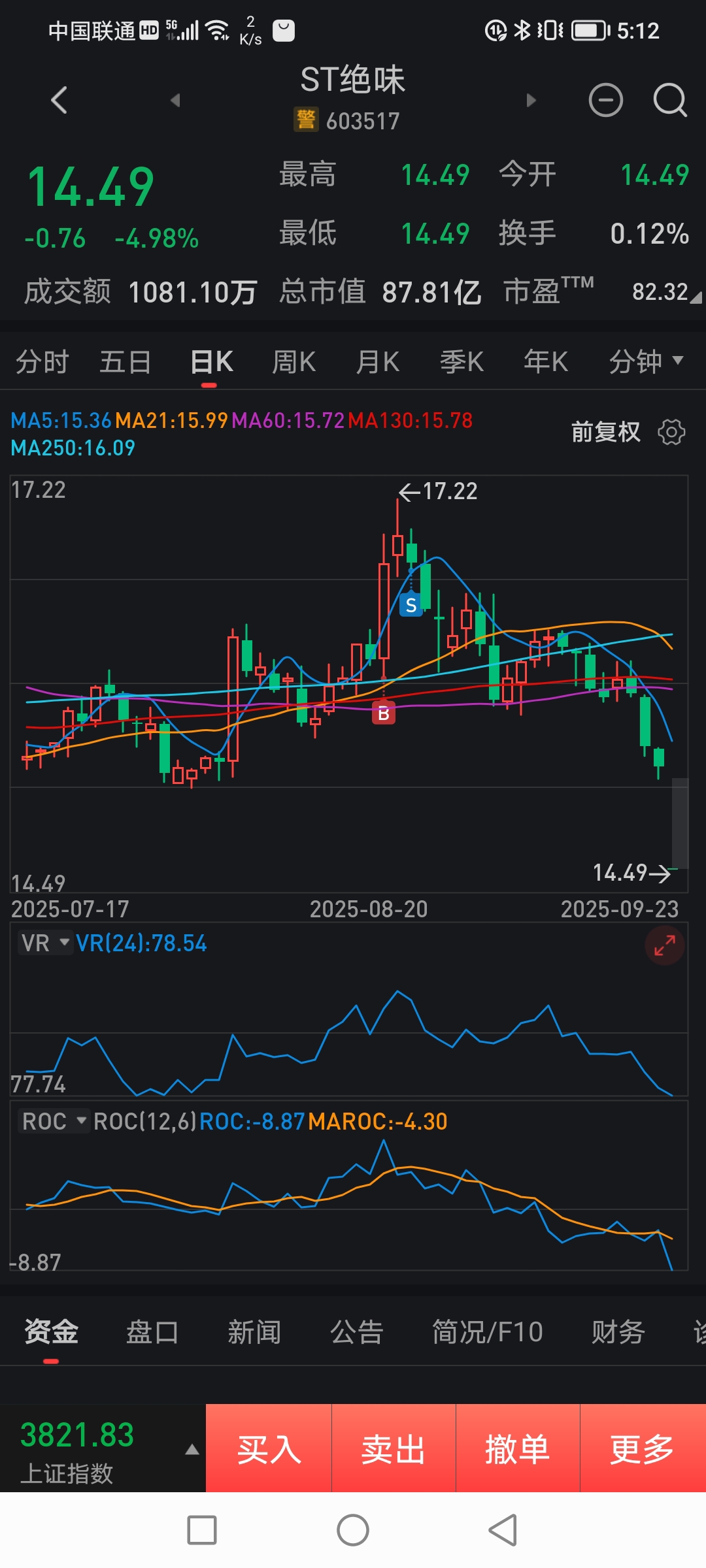Tap the MAROC:-4.30 value label
The width and height of the screenshot is (706, 1568).
tap(377, 1121)
